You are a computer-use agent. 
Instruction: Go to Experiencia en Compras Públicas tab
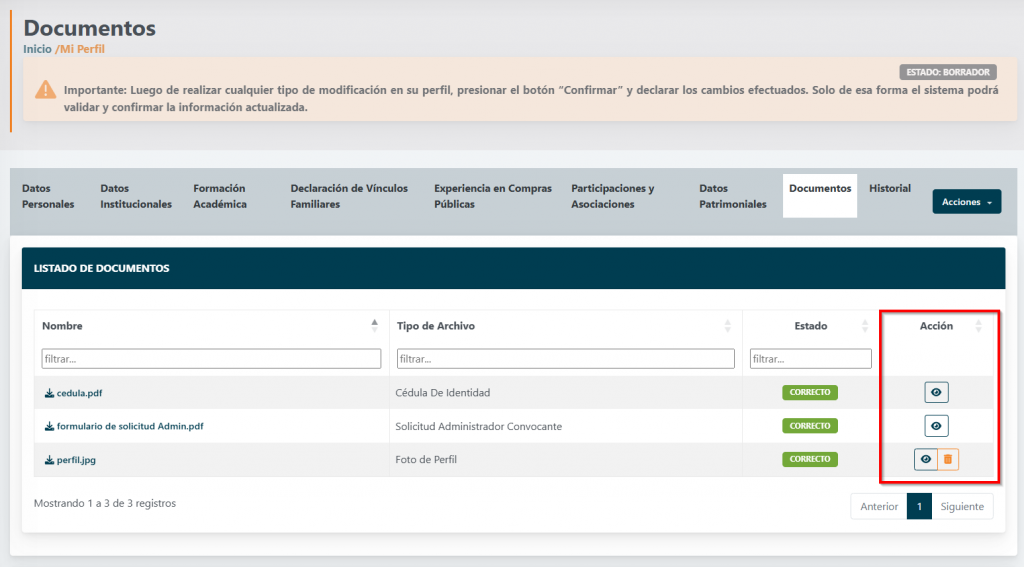click(493, 196)
